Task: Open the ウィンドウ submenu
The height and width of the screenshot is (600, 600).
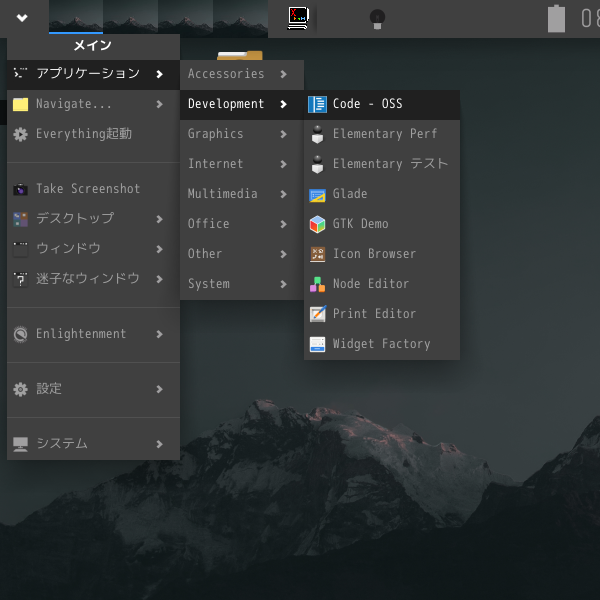Action: (93, 249)
